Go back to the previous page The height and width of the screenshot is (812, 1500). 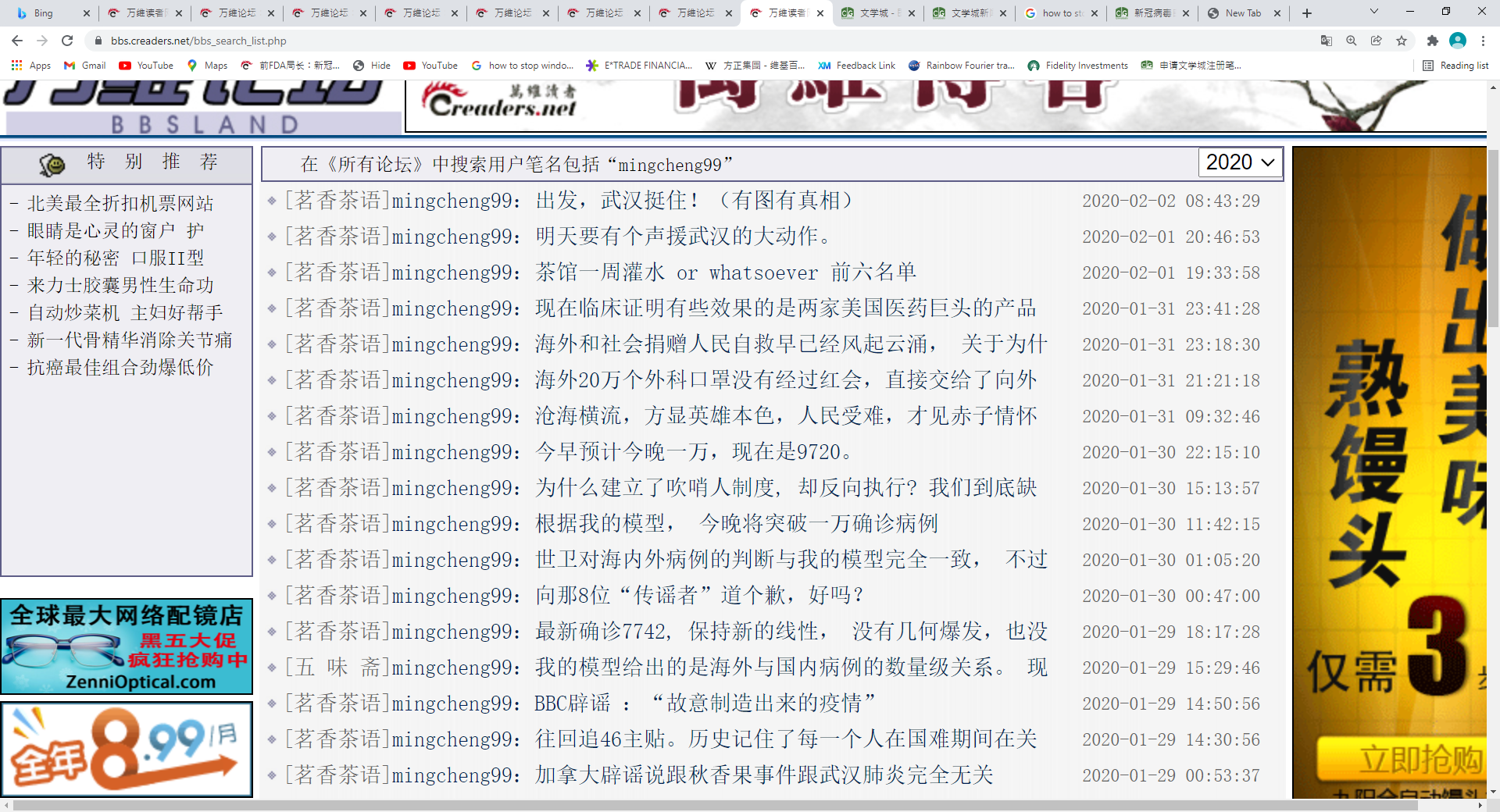point(17,41)
